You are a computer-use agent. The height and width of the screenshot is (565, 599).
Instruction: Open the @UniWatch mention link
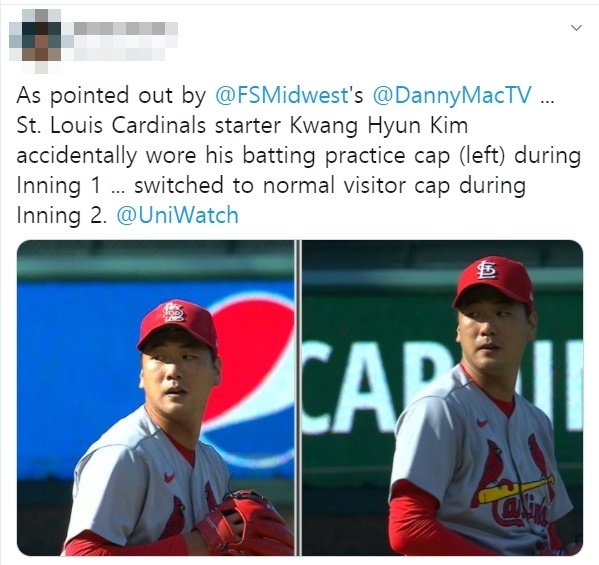point(178,215)
